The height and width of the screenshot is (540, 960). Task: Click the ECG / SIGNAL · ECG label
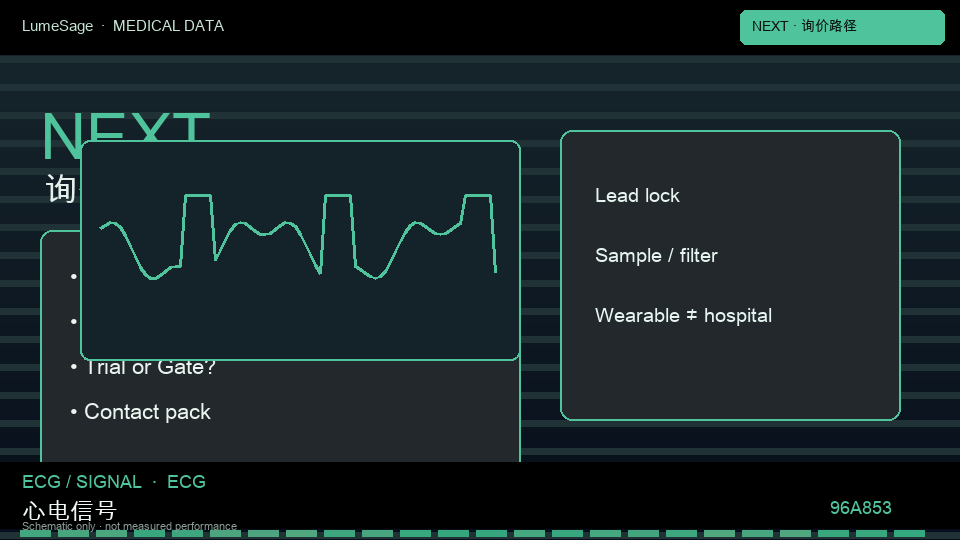coord(114,482)
